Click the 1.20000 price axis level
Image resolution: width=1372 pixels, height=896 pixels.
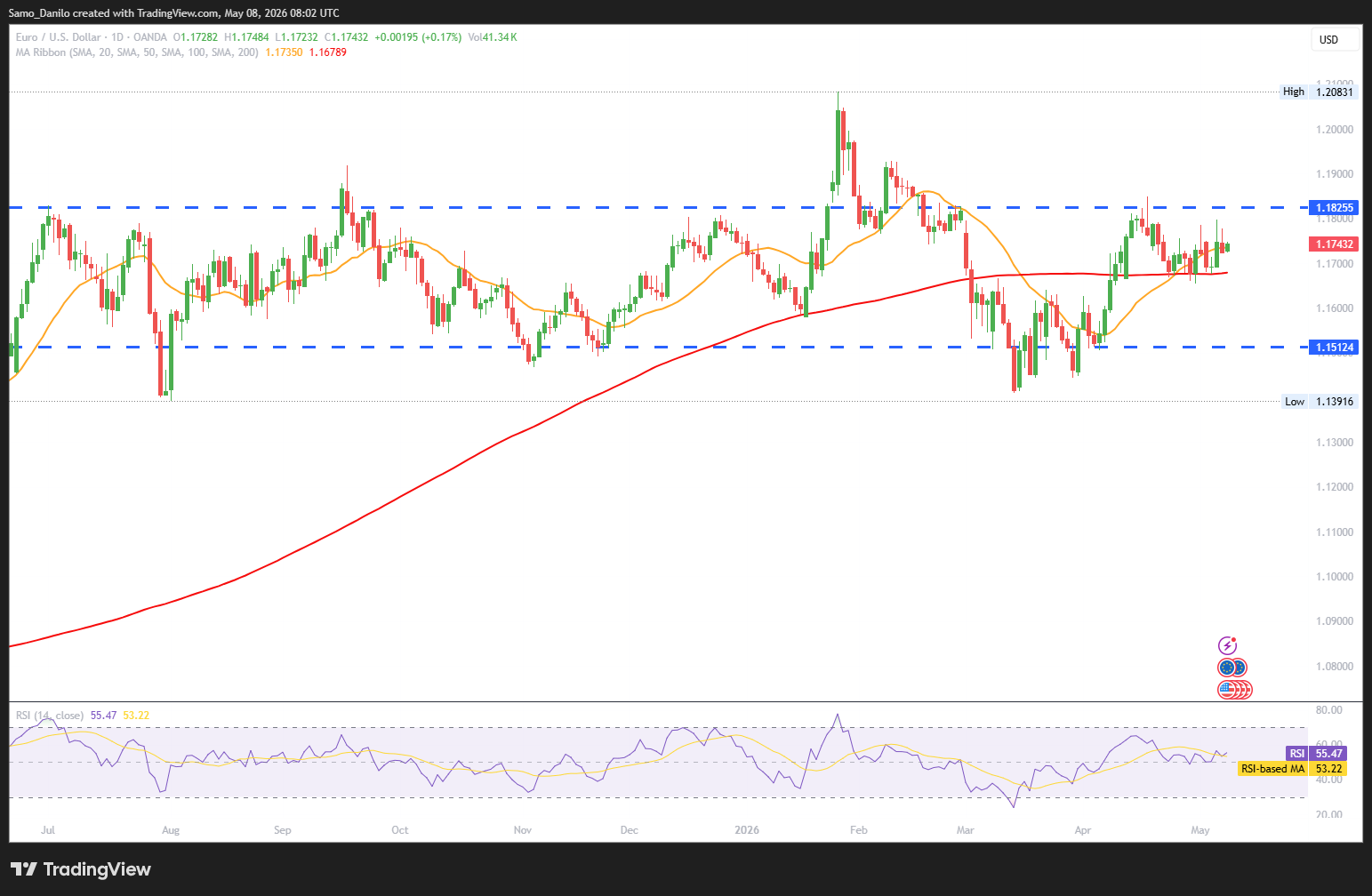click(1335, 130)
